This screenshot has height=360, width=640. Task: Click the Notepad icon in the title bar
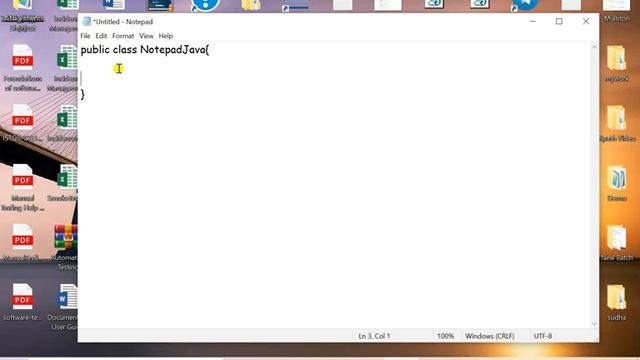point(87,22)
